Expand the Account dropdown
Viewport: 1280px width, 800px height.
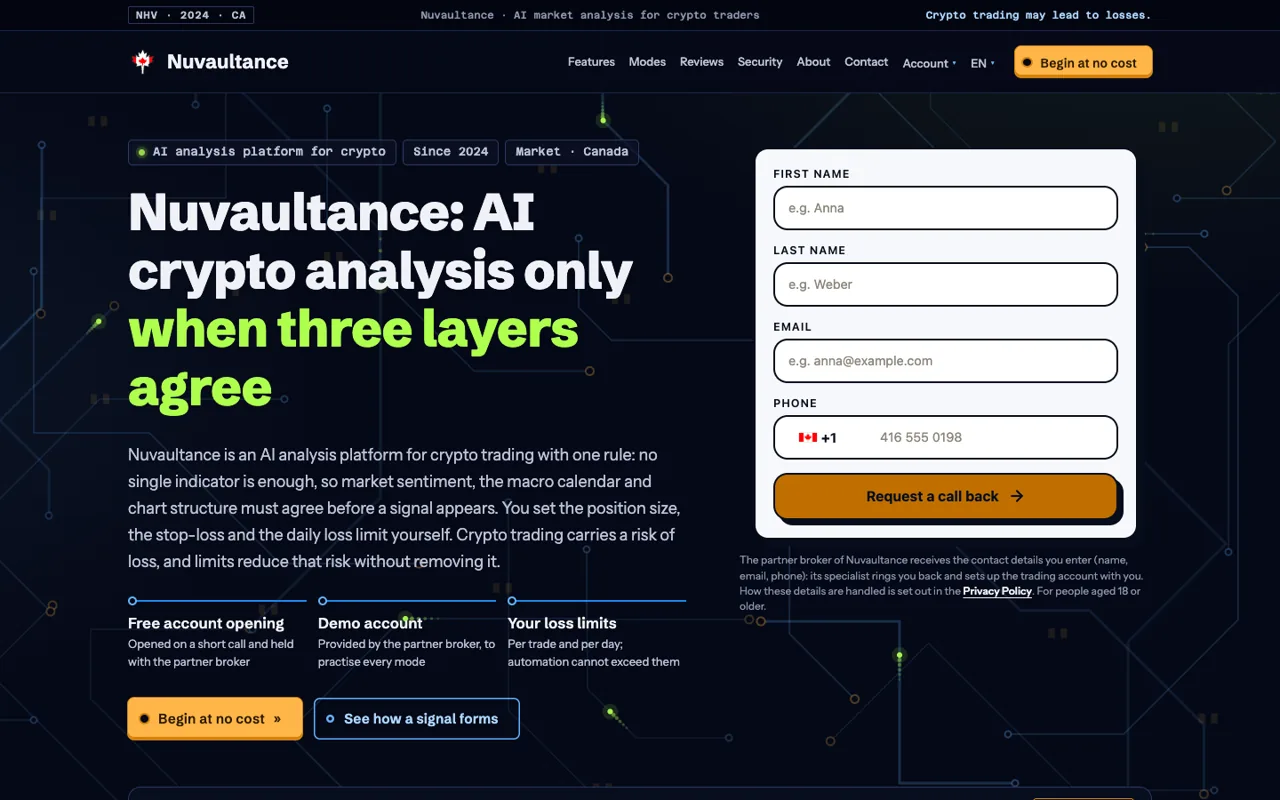coord(929,63)
